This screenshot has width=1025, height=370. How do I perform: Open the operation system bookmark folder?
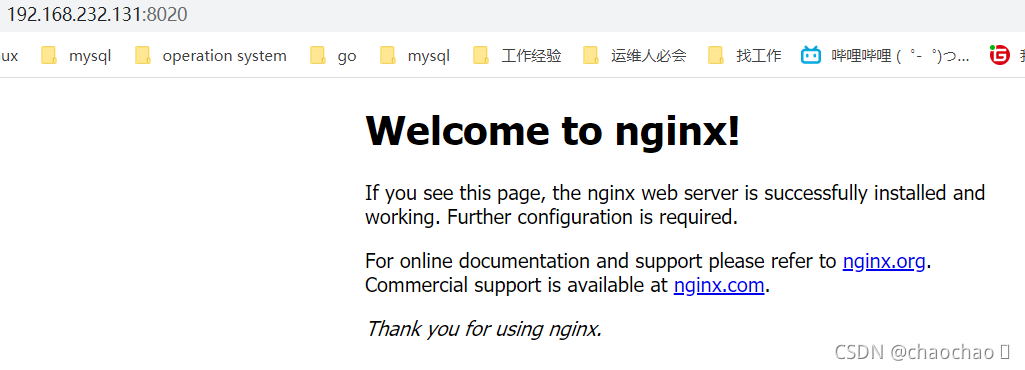coord(210,56)
